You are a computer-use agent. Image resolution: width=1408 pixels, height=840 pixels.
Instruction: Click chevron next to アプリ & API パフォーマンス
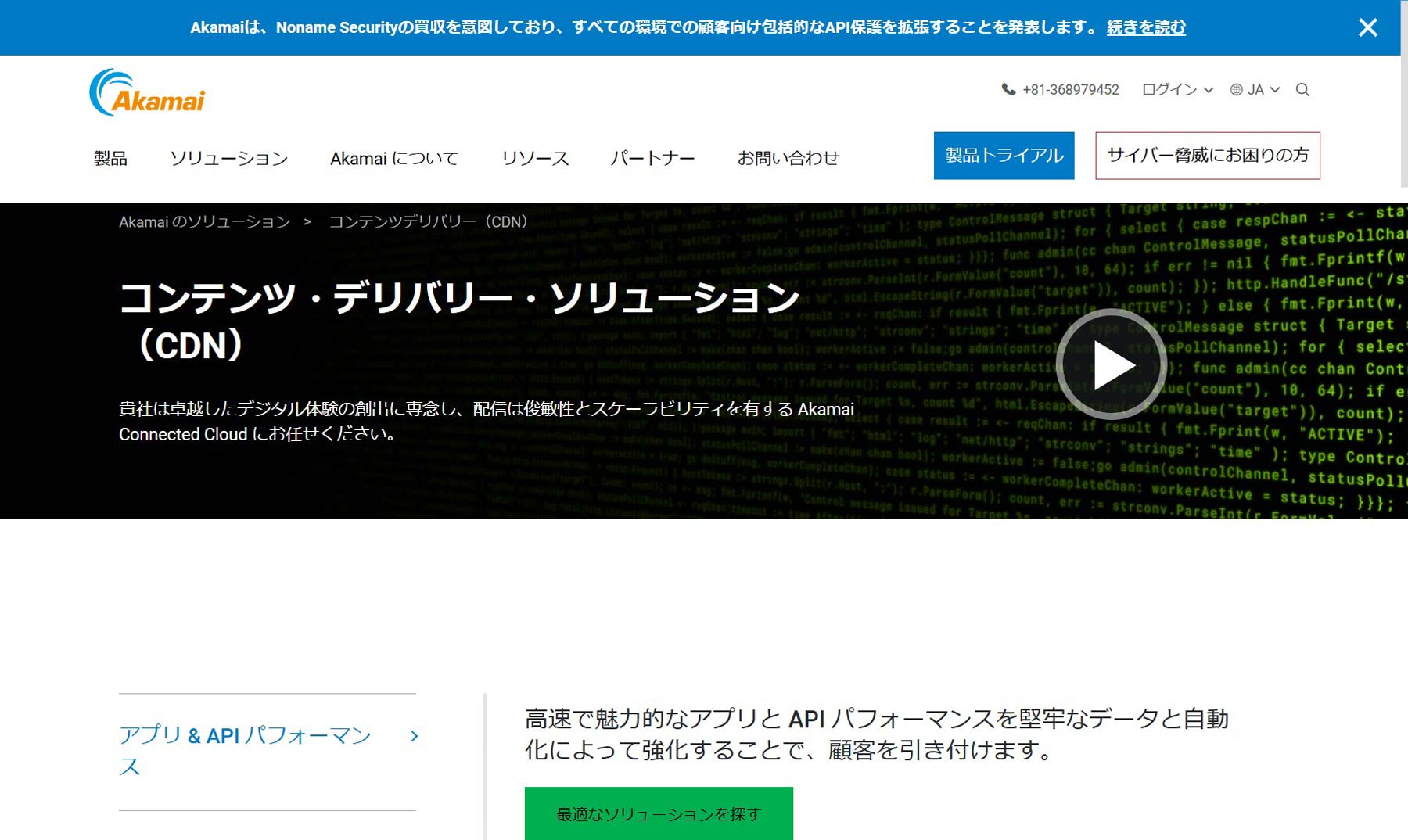click(415, 736)
